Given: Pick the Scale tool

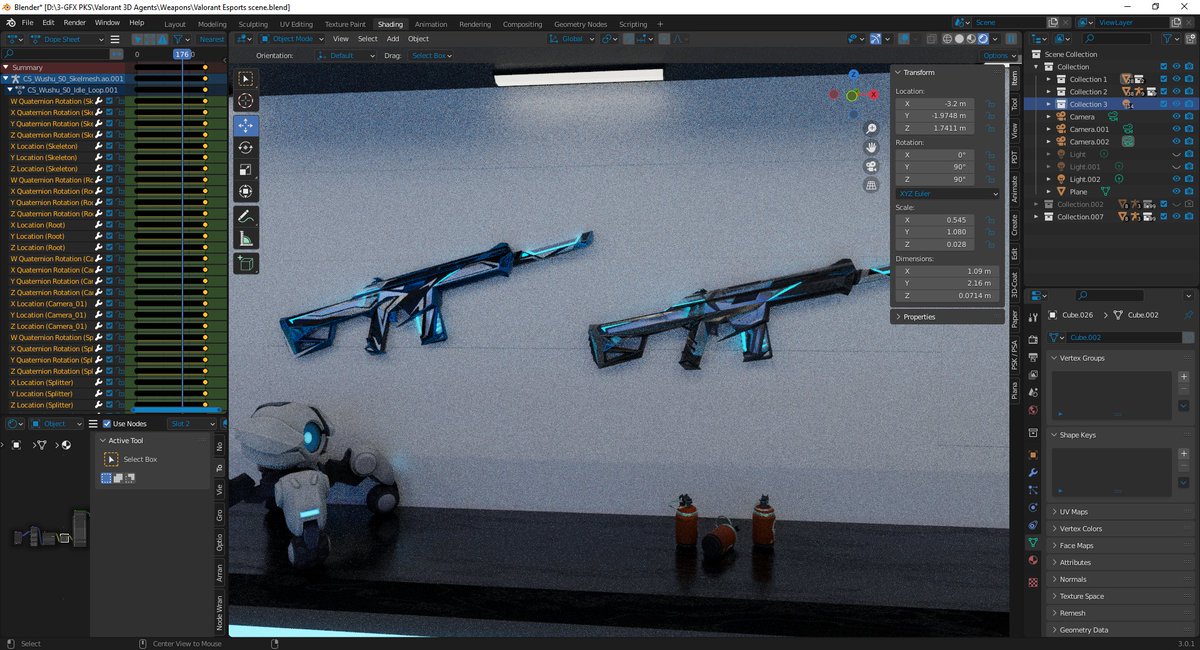Looking at the screenshot, I should coord(246,170).
